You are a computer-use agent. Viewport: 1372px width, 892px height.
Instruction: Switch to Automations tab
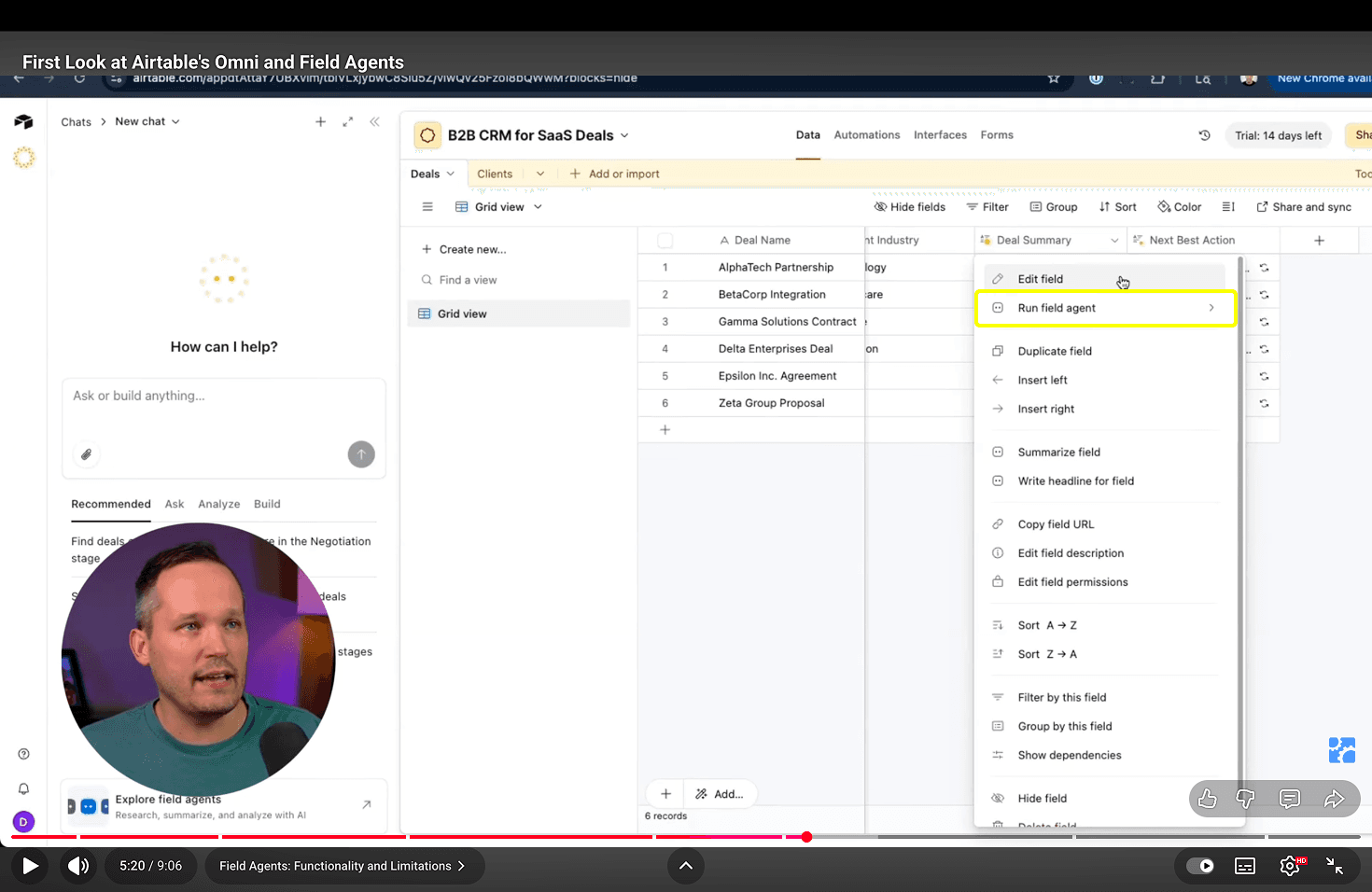(866, 135)
